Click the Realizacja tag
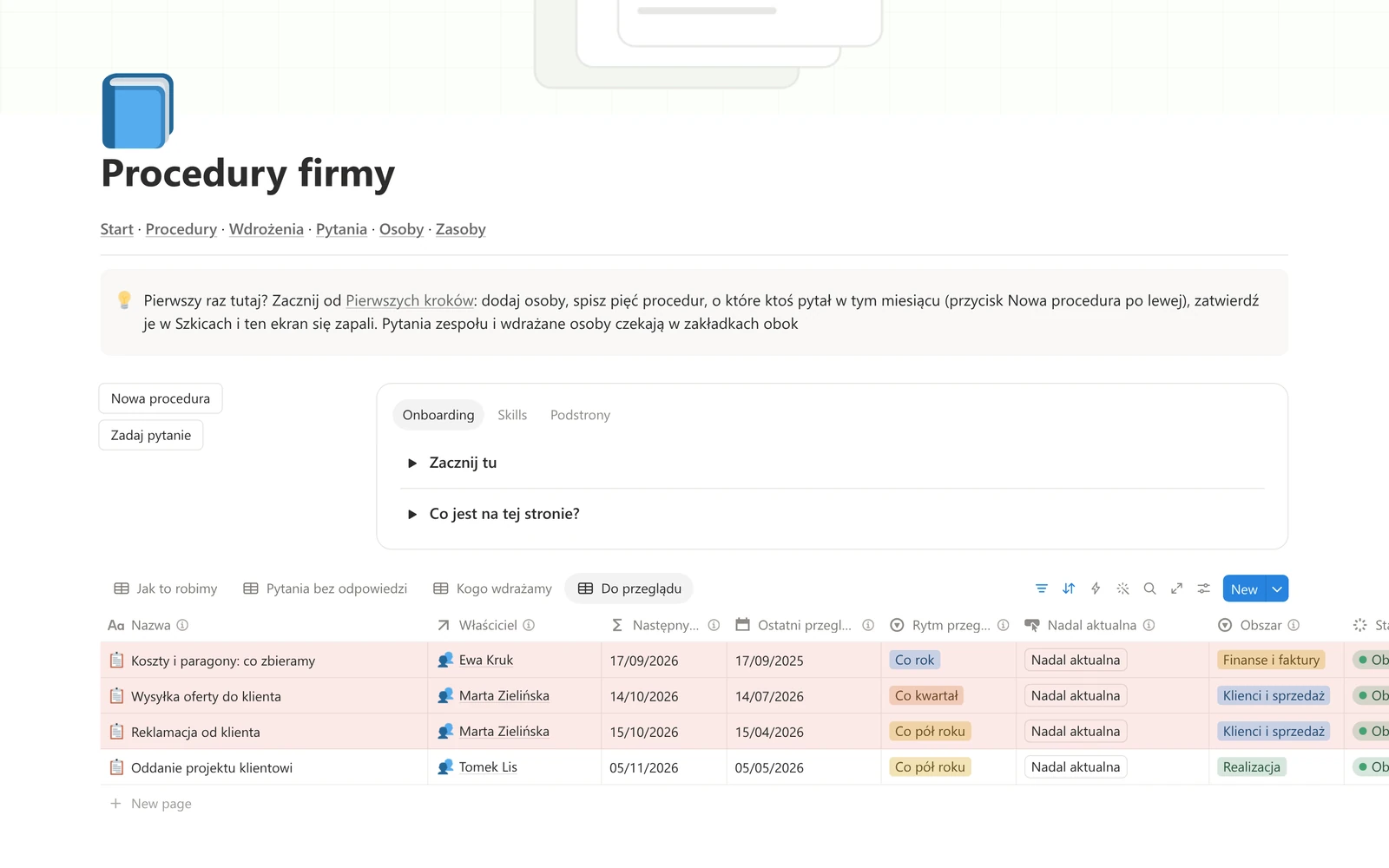 click(x=1252, y=767)
